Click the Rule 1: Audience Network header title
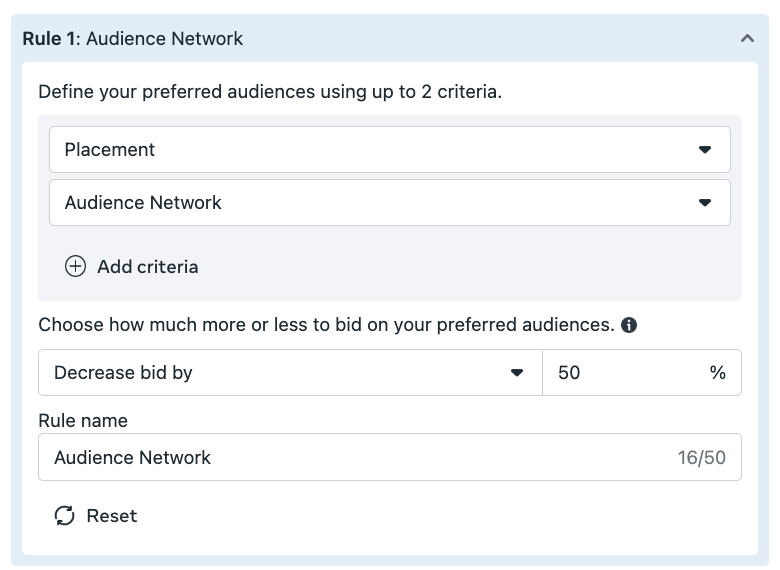Viewport: 780px width, 570px height. pyautogui.click(x=133, y=38)
